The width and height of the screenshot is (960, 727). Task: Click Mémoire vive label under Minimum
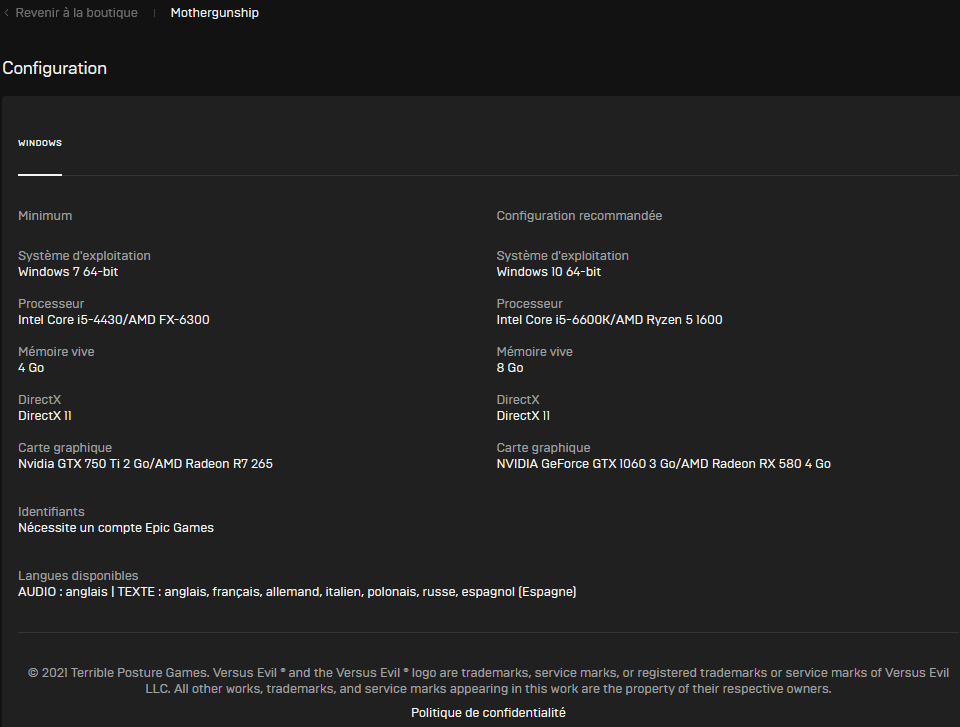tap(56, 352)
